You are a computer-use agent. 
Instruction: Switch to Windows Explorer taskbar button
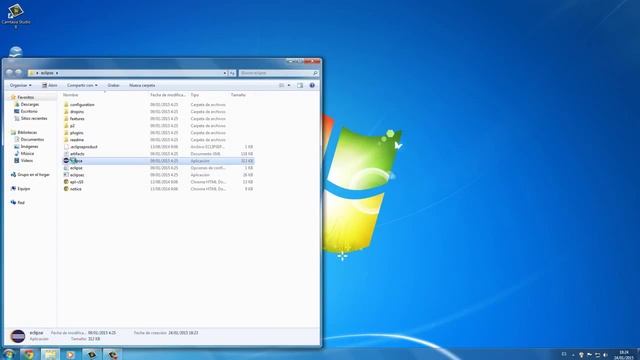(x=50, y=354)
